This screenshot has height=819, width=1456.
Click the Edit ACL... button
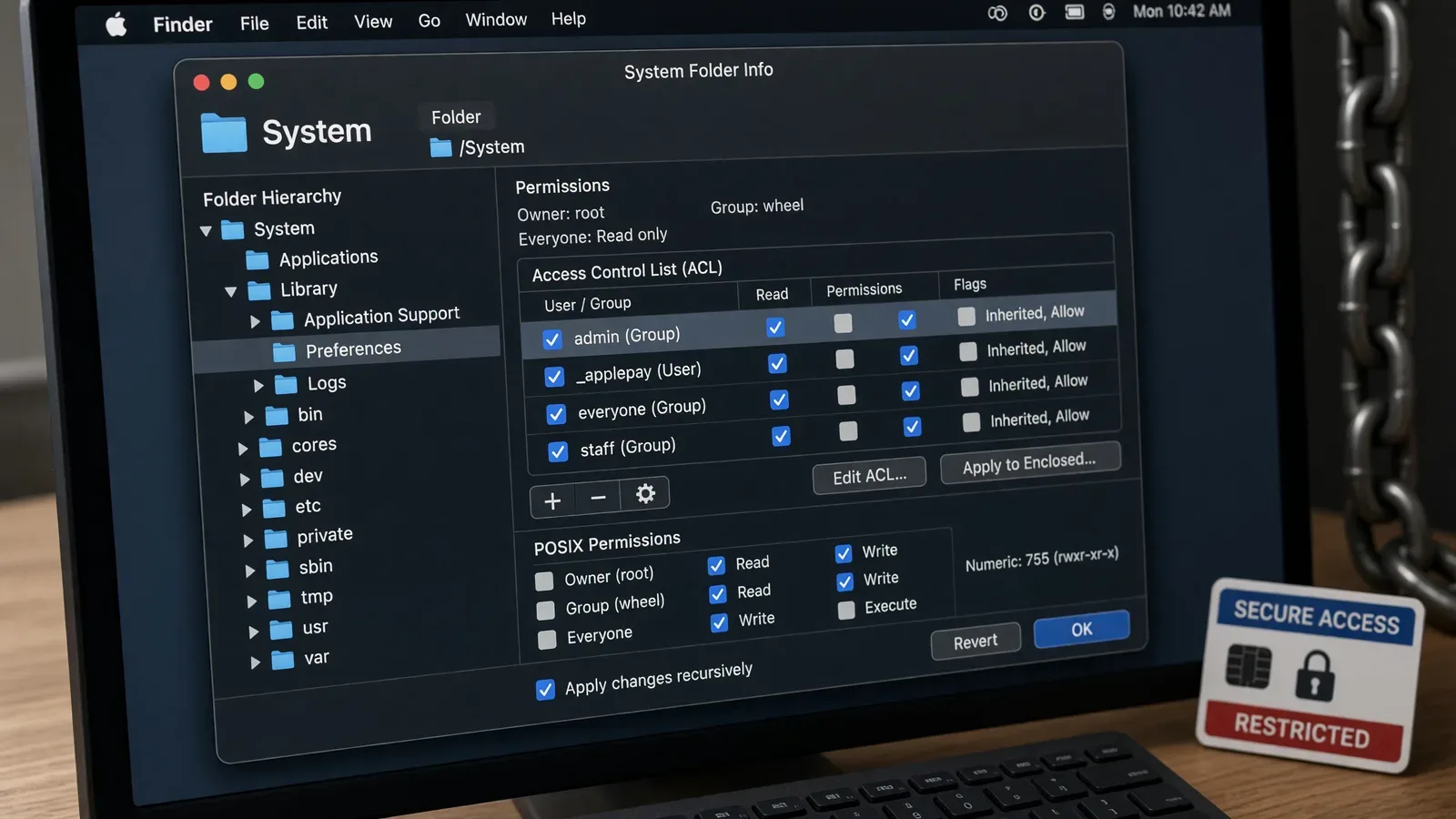[x=869, y=476]
